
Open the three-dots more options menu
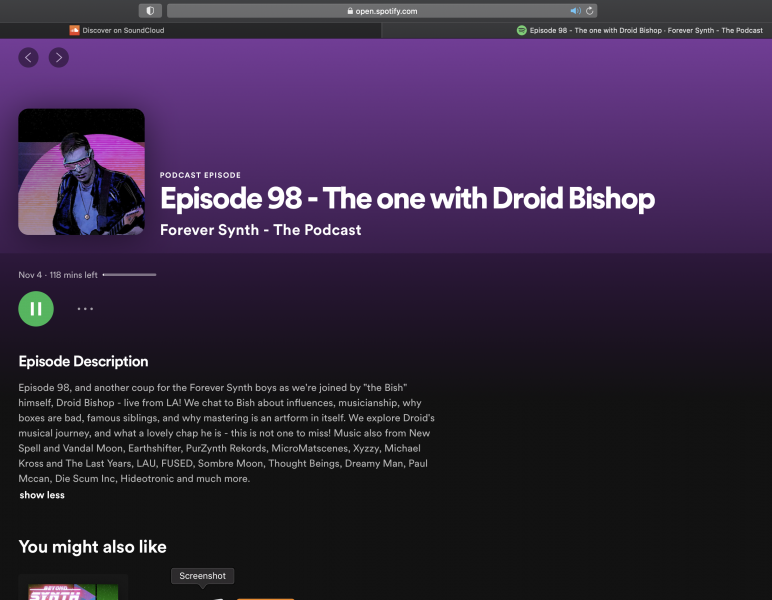pos(85,309)
